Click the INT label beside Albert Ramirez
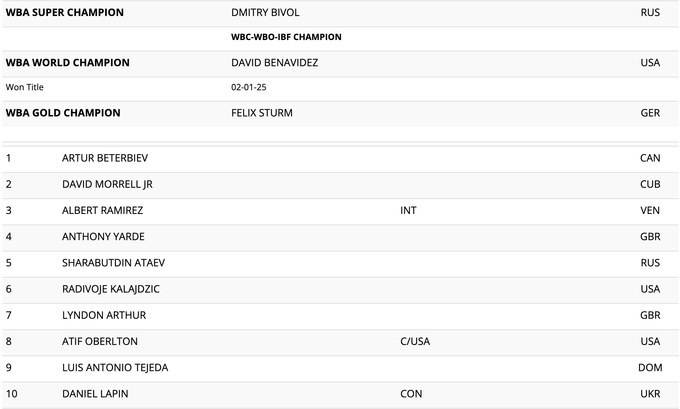The image size is (680, 409). (x=408, y=210)
